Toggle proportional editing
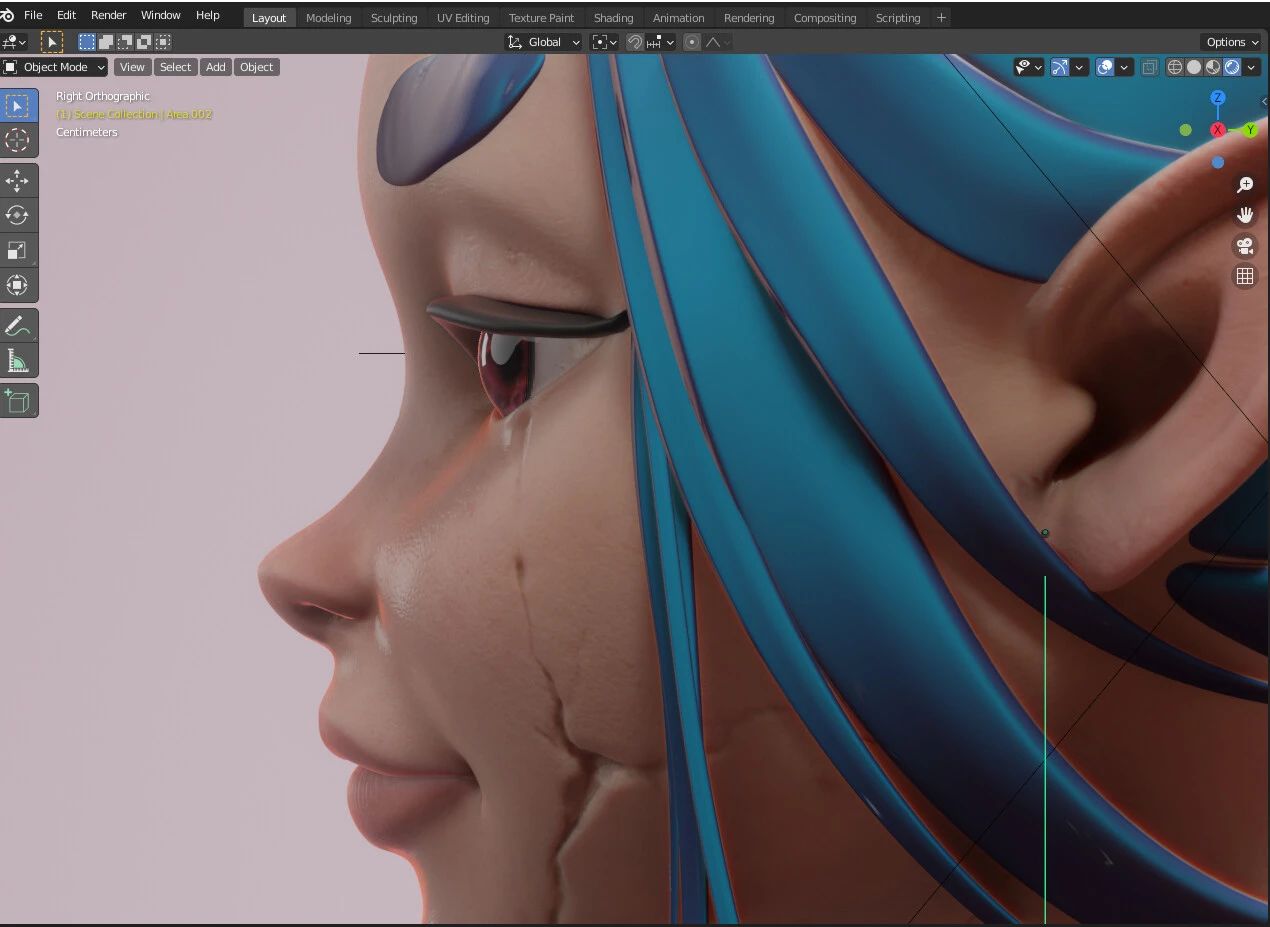The width and height of the screenshot is (1270, 927). point(692,42)
